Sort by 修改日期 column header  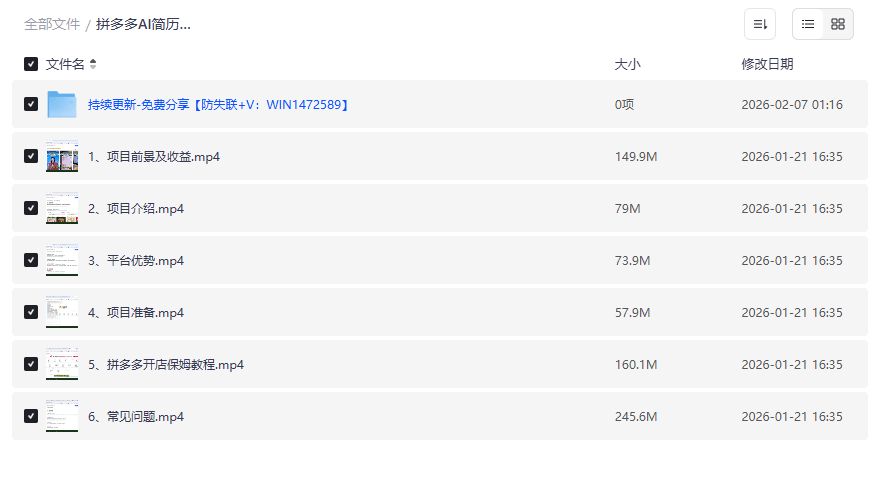tap(767, 64)
